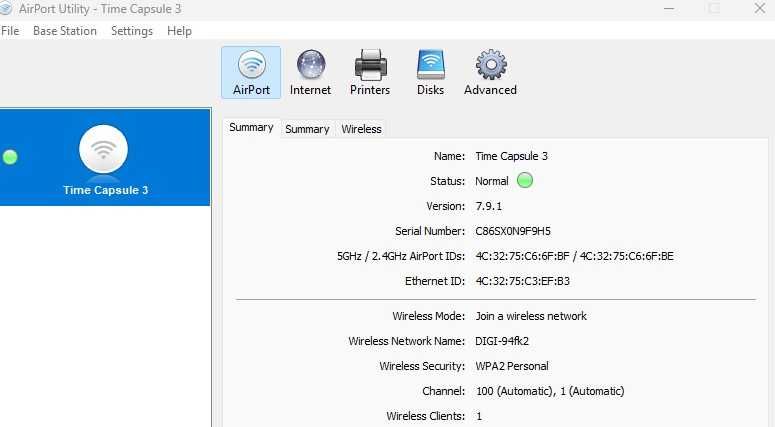
Task: Select the AirPort toolbar icon
Action: click(x=251, y=73)
